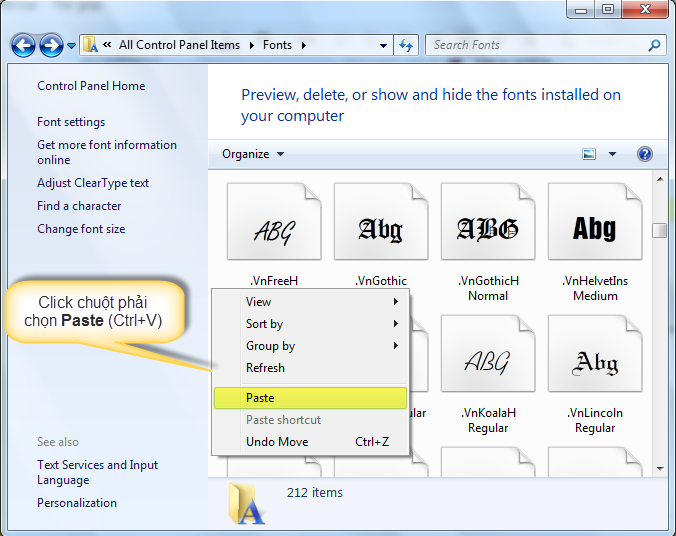Viewport: 676px width, 536px height.
Task: Expand the address bar history dropdown
Action: tap(384, 45)
